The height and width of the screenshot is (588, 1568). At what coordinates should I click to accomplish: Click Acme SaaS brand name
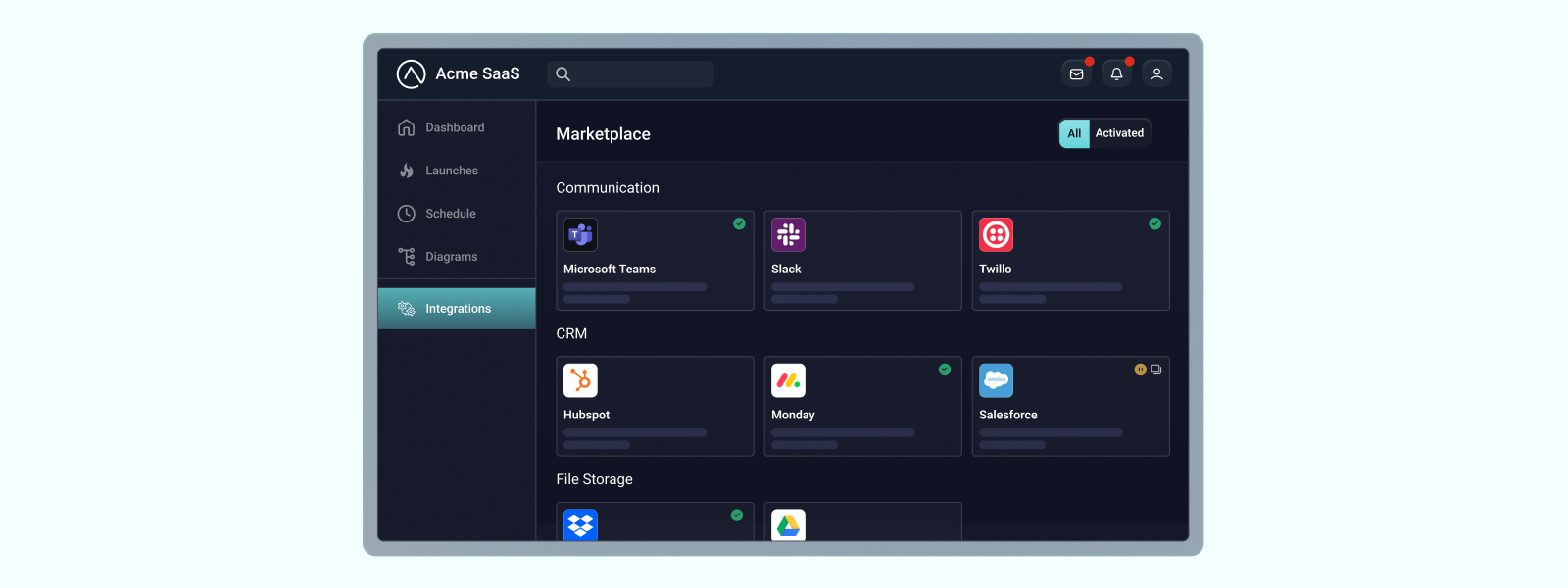[x=477, y=74]
